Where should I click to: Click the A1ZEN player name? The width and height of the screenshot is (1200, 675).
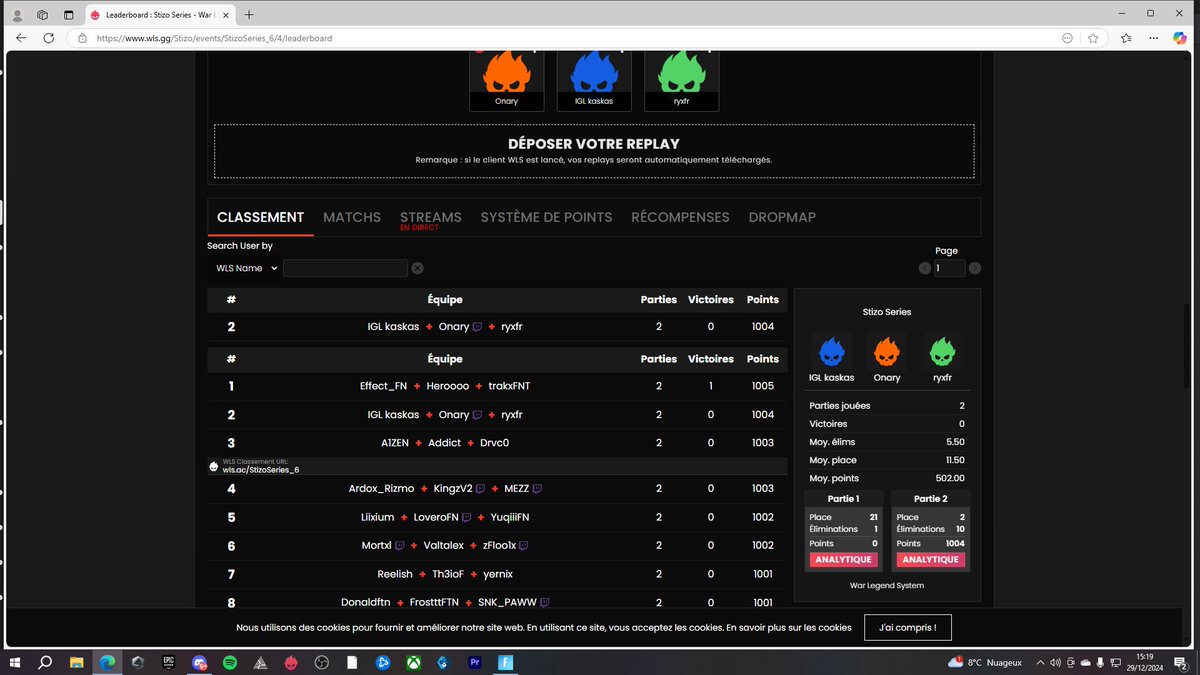(396, 443)
